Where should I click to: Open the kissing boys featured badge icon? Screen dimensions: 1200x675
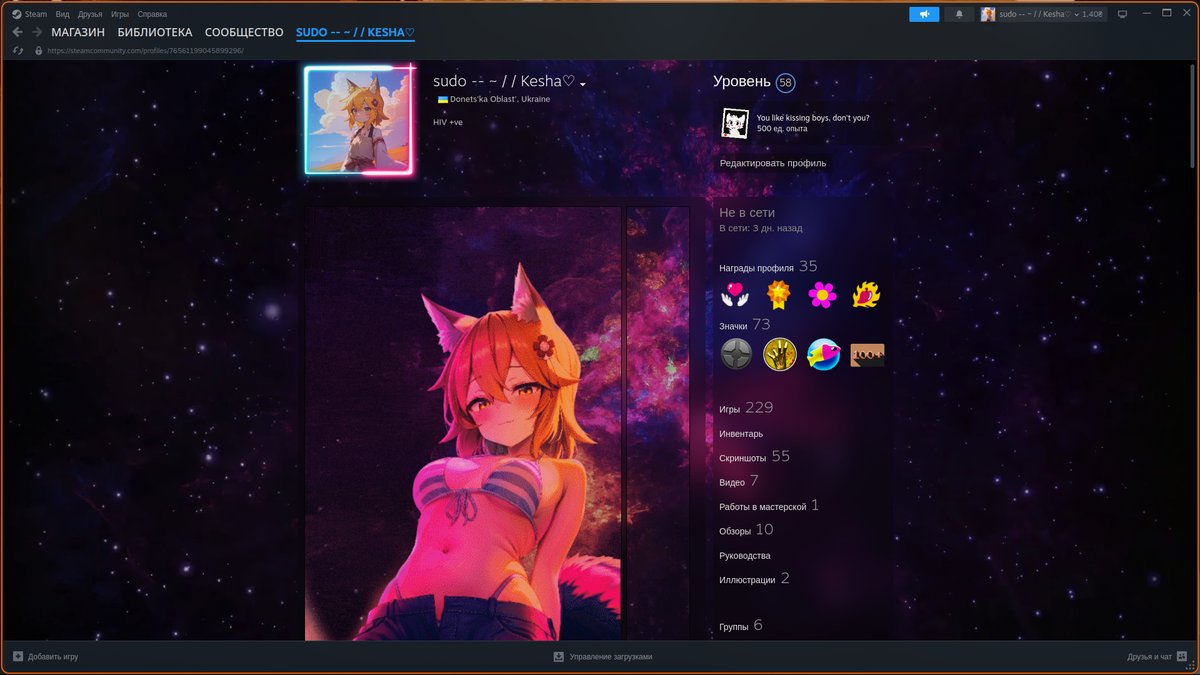click(736, 124)
